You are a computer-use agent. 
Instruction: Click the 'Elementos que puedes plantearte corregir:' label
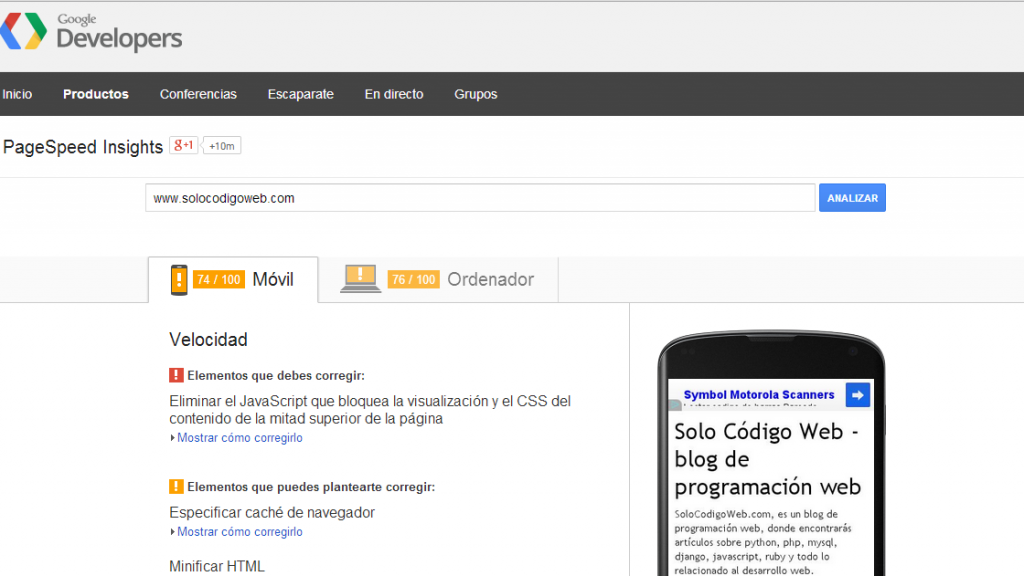click(x=311, y=487)
